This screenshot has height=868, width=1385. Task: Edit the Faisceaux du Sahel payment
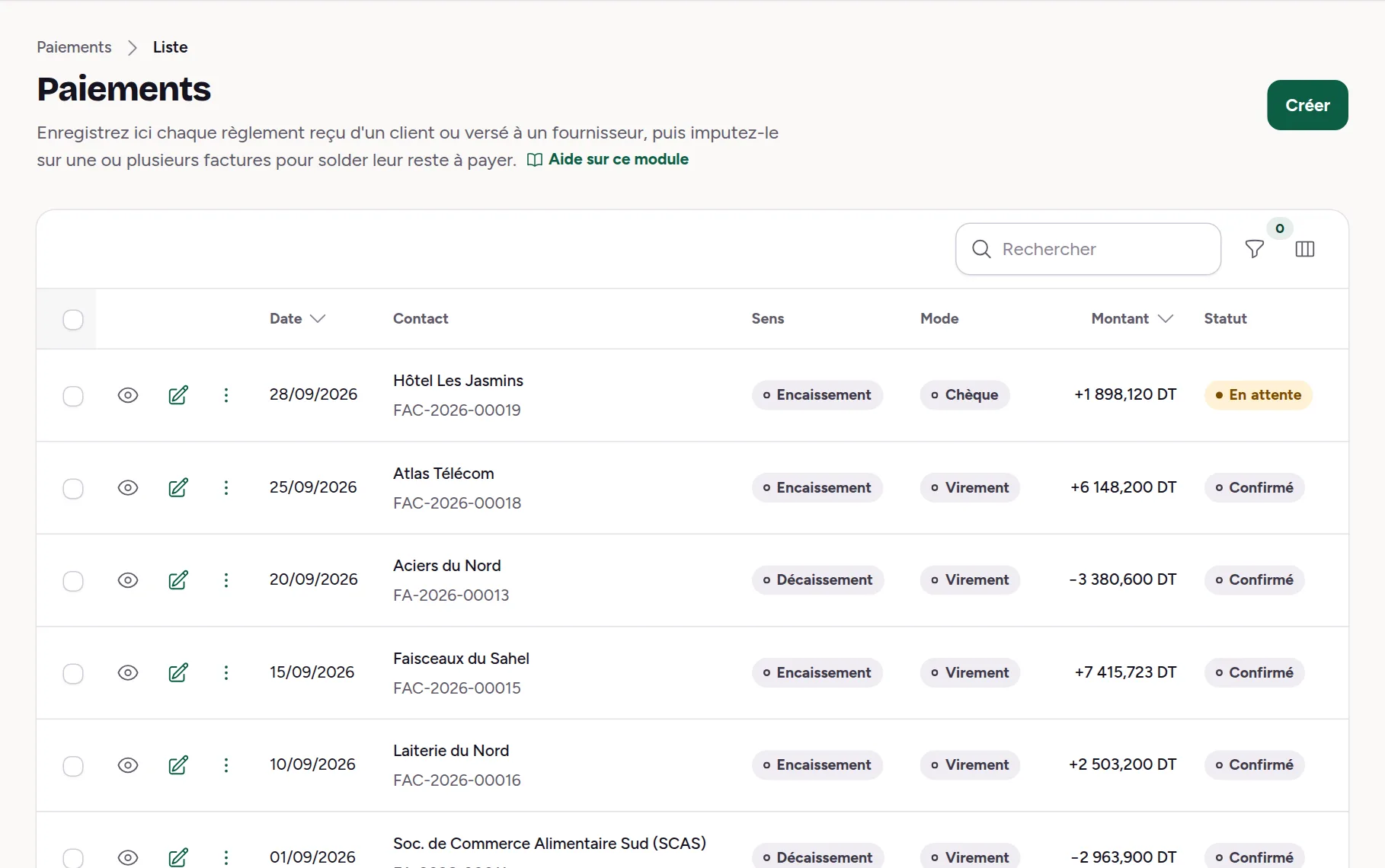tap(178, 673)
